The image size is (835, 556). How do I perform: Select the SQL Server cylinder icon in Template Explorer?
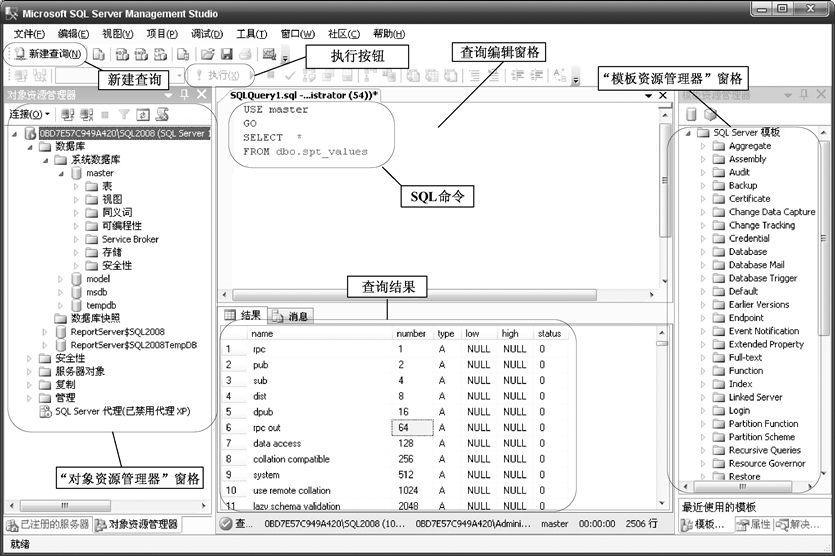tap(691, 115)
